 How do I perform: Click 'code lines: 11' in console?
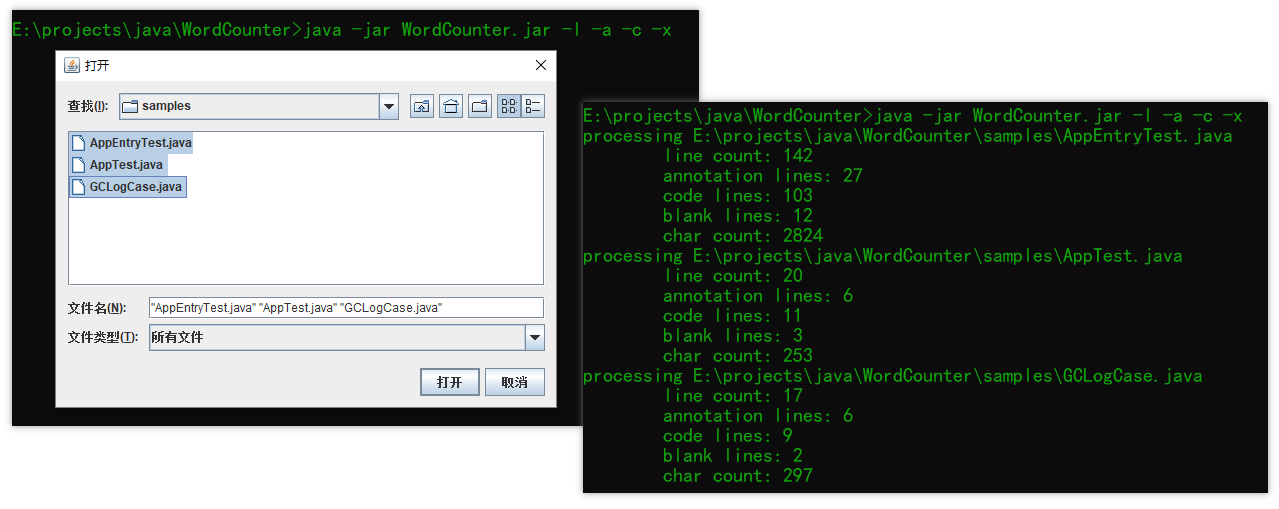(x=733, y=316)
